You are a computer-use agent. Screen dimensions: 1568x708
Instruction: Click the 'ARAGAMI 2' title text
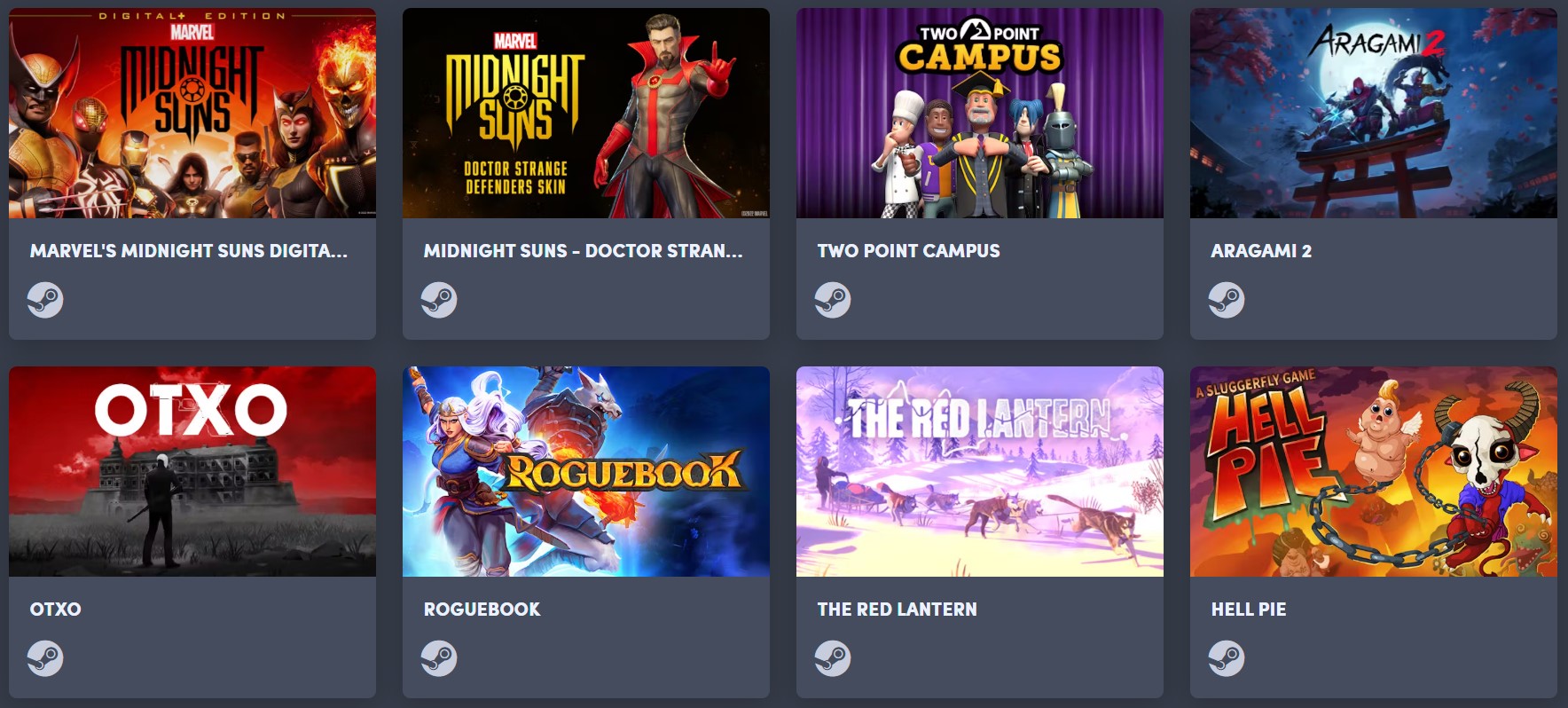tap(1261, 251)
